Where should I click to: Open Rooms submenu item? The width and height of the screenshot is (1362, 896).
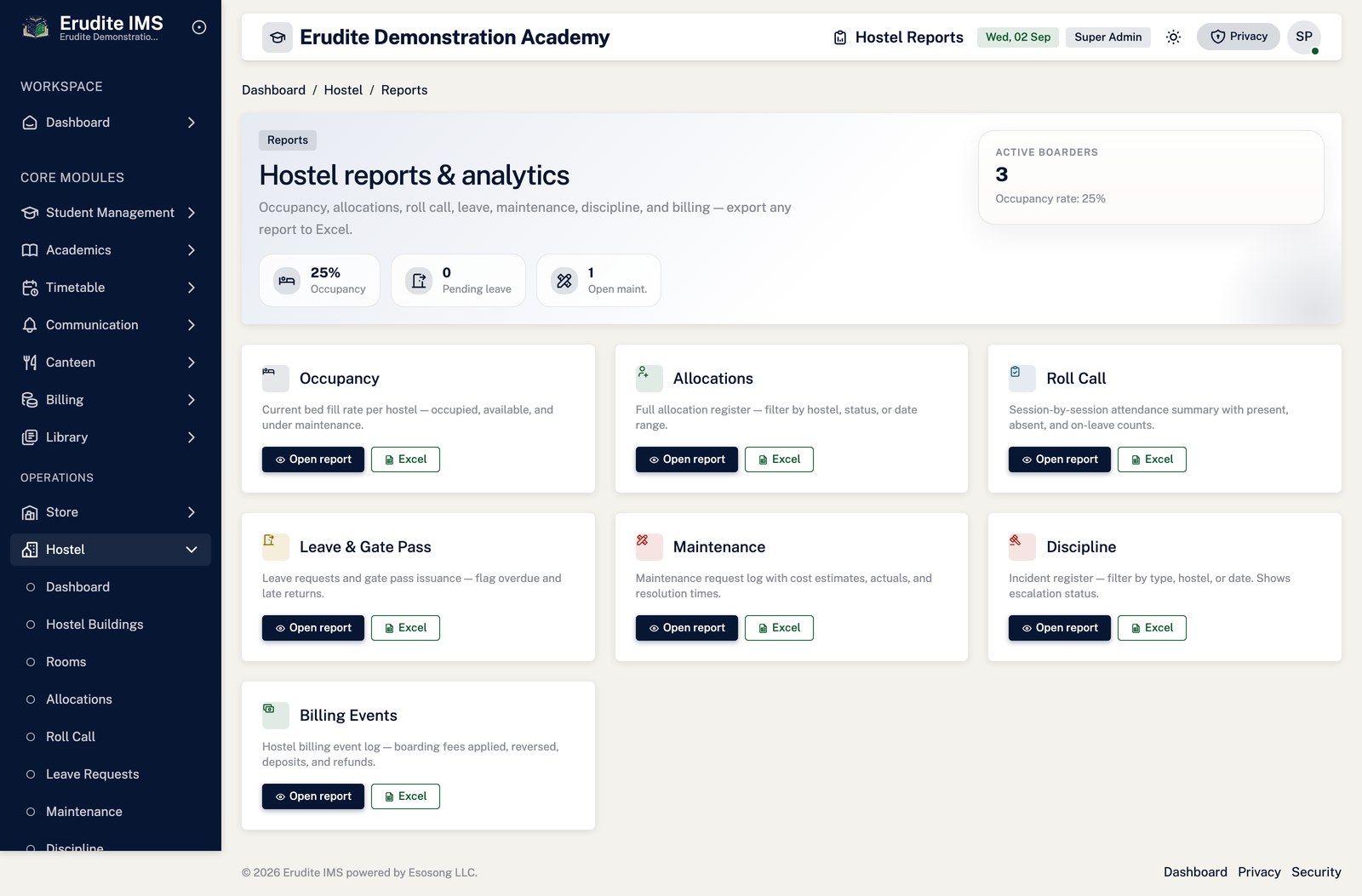pyautogui.click(x=111, y=662)
